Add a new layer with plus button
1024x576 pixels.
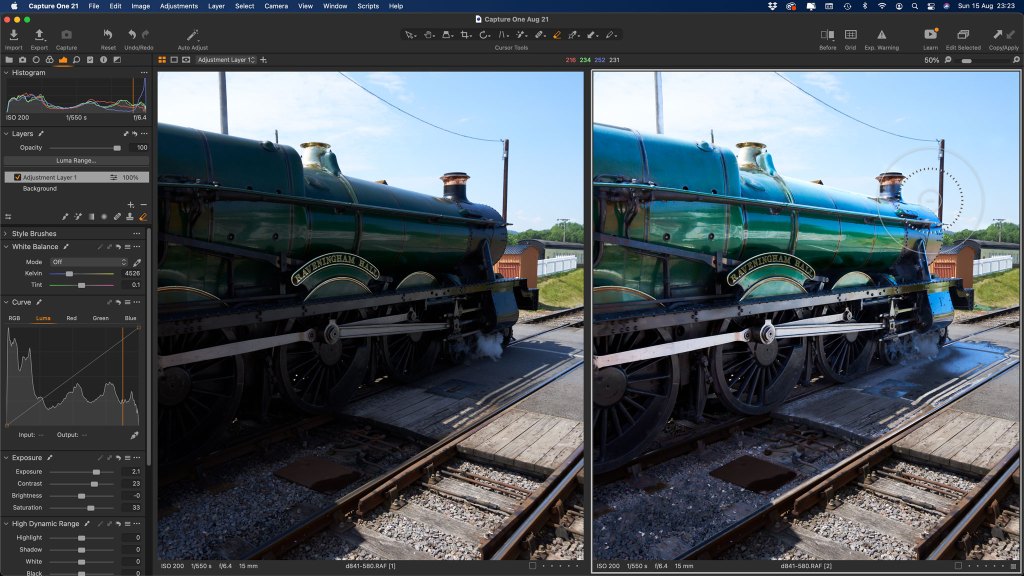[x=131, y=204]
